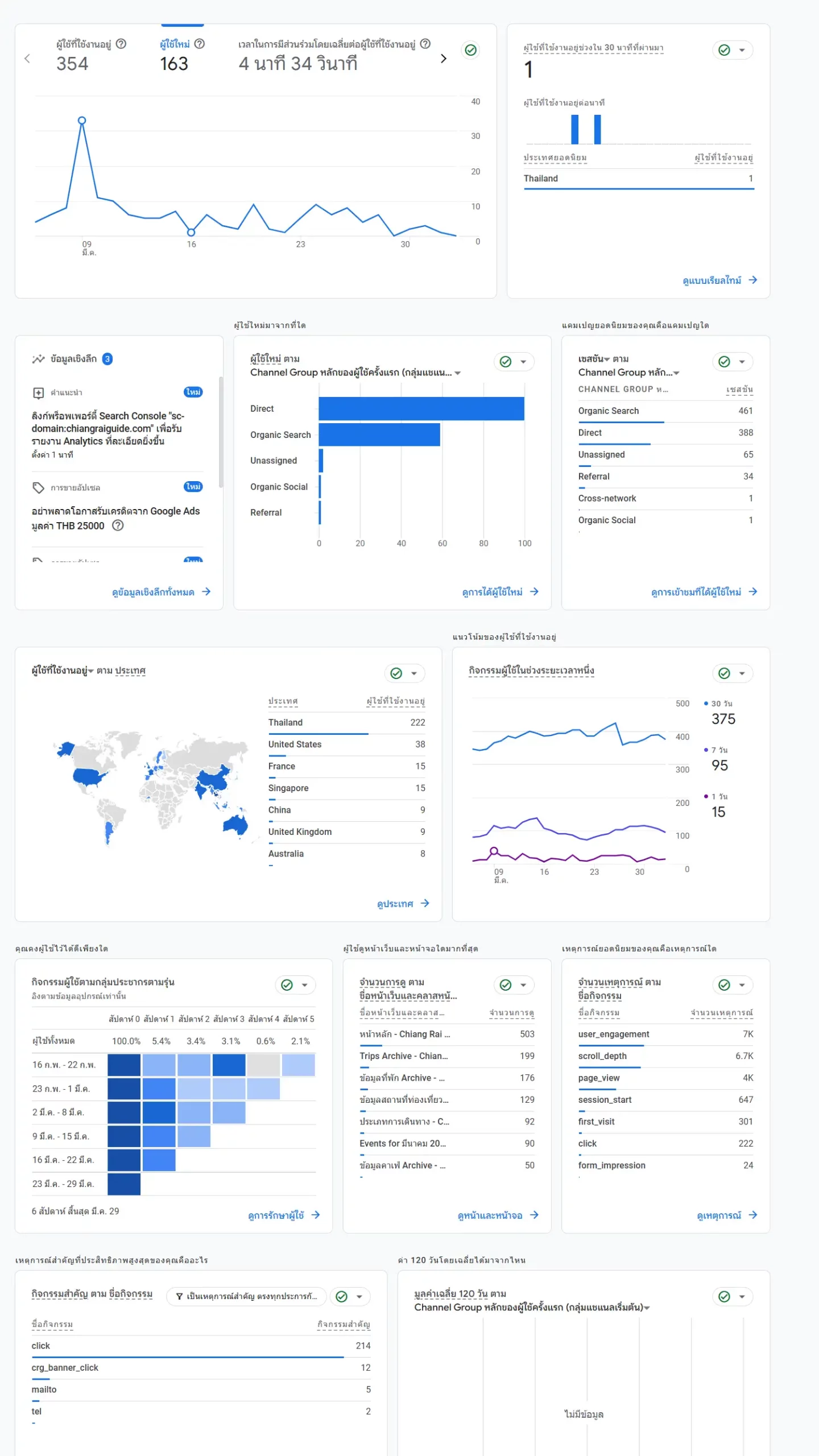
Task: Click the user_engagement event row
Action: tap(665, 1034)
